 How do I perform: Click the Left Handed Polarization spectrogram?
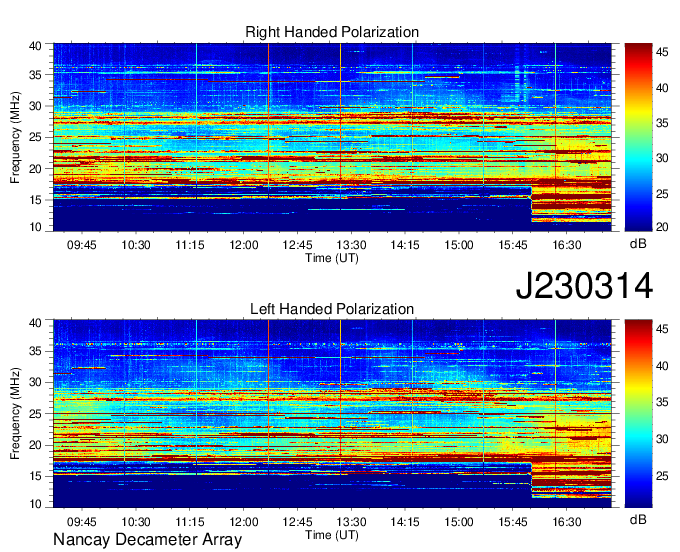pos(332,414)
